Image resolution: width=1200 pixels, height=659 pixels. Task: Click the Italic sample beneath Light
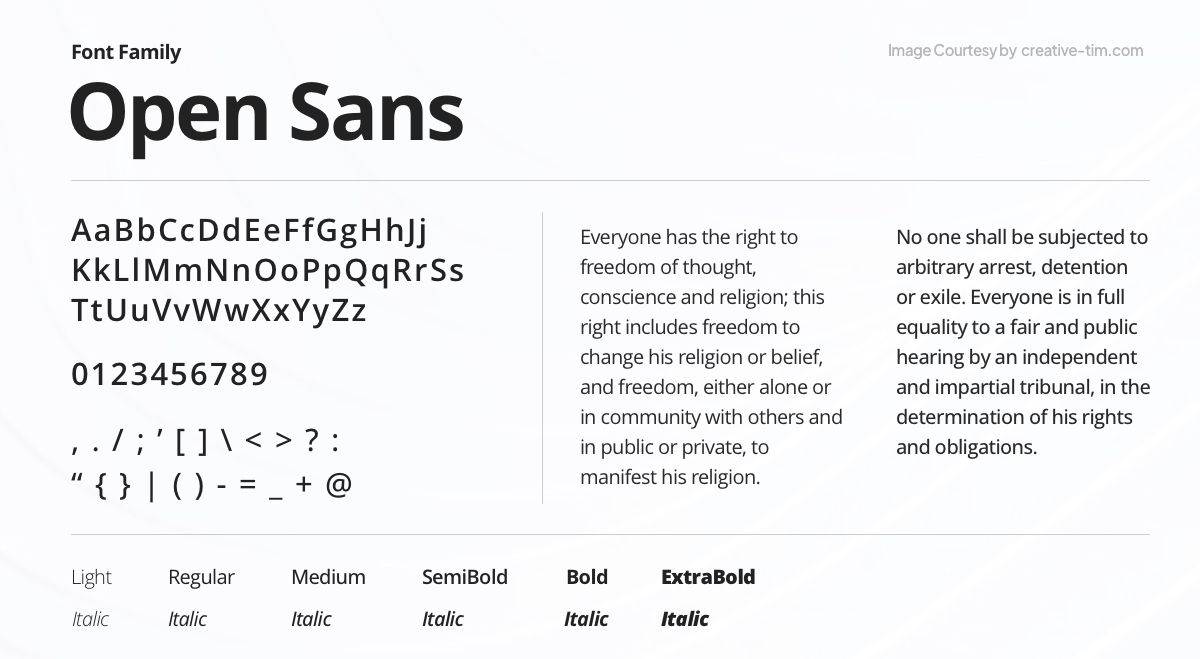(x=90, y=619)
